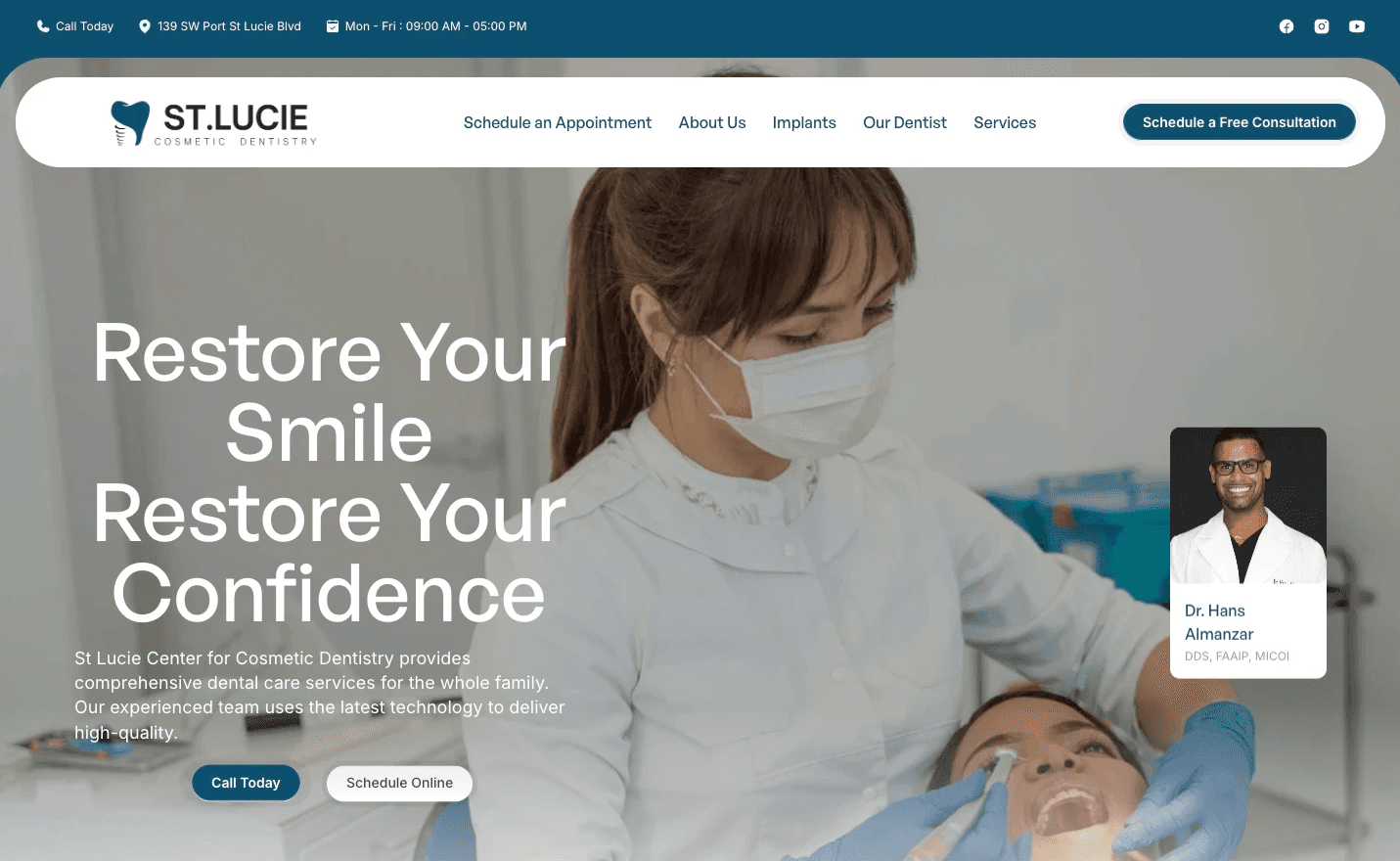This screenshot has height=861, width=1400.
Task: Click the Call Today link in top bar
Action: pos(84,26)
